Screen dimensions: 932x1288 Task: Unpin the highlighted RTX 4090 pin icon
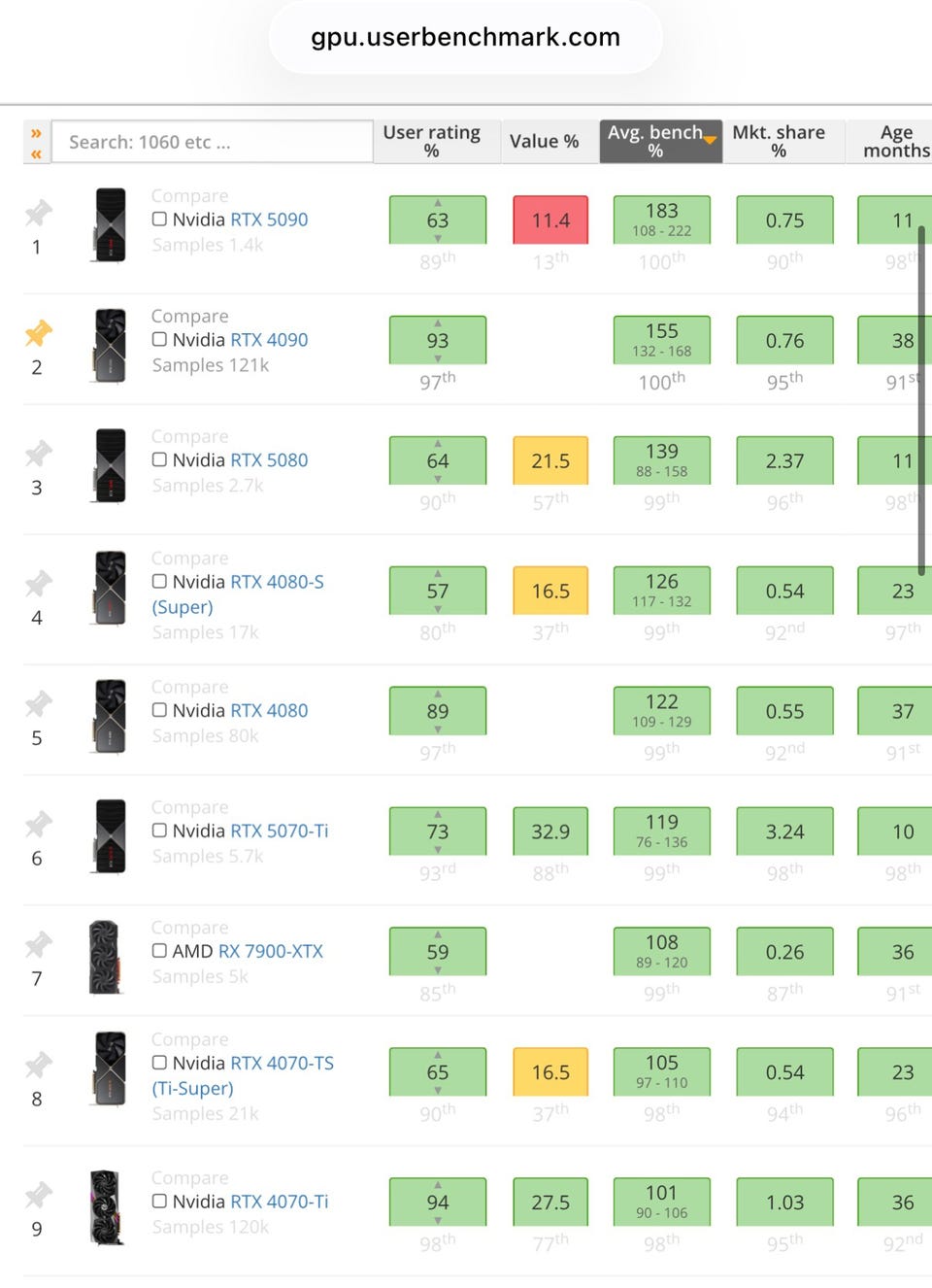point(38,333)
